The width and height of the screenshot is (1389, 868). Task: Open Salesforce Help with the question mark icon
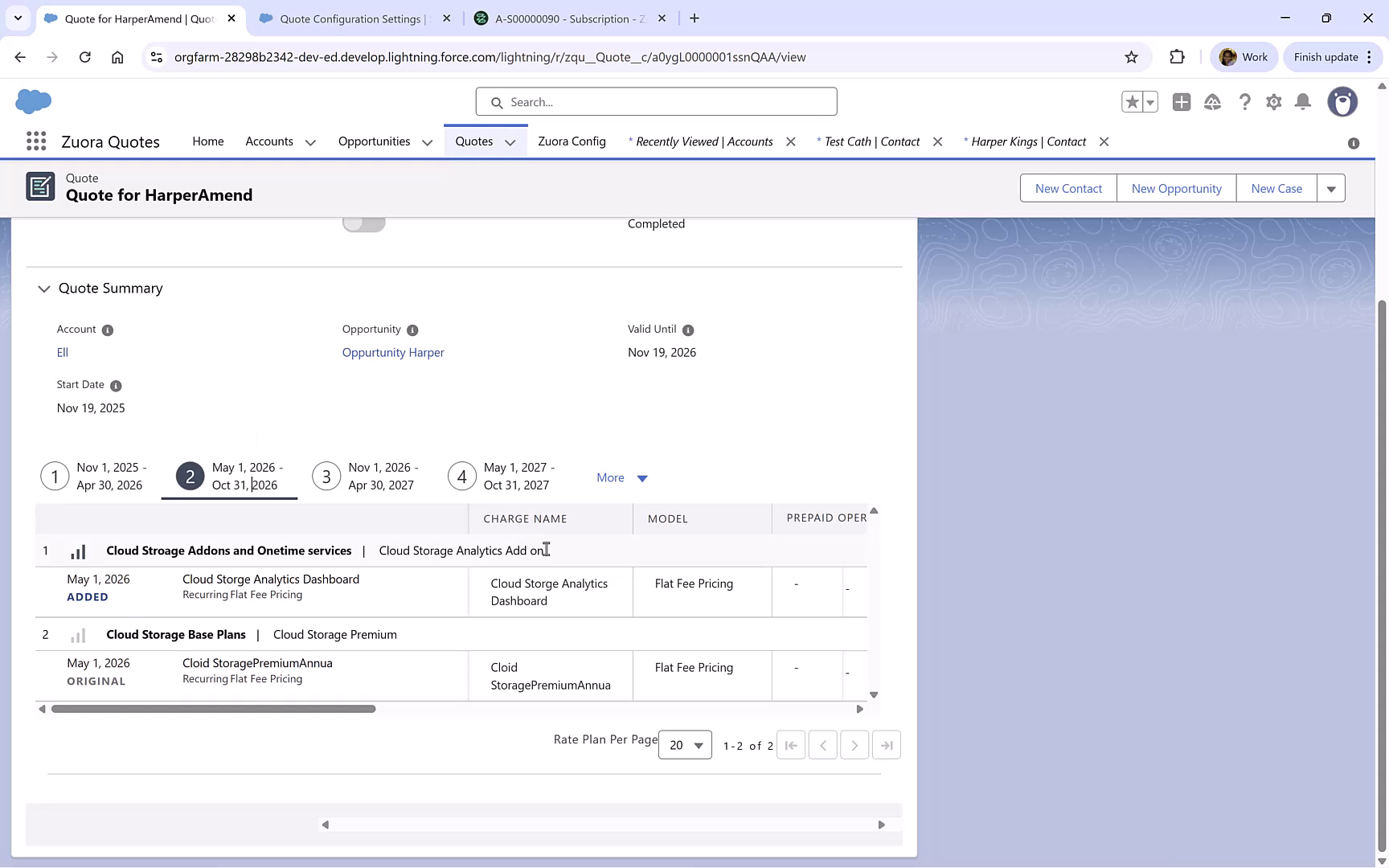[1245, 102]
